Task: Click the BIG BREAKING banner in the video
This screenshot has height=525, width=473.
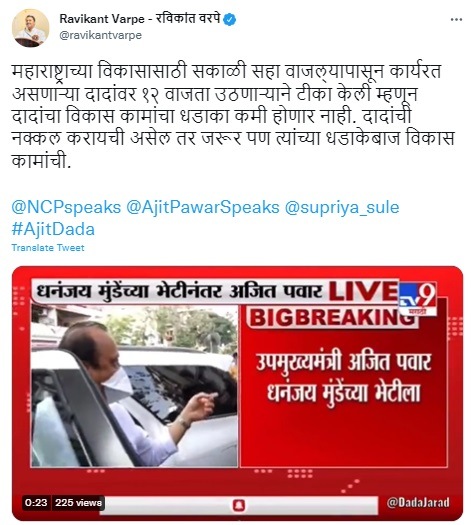Action: (331, 317)
